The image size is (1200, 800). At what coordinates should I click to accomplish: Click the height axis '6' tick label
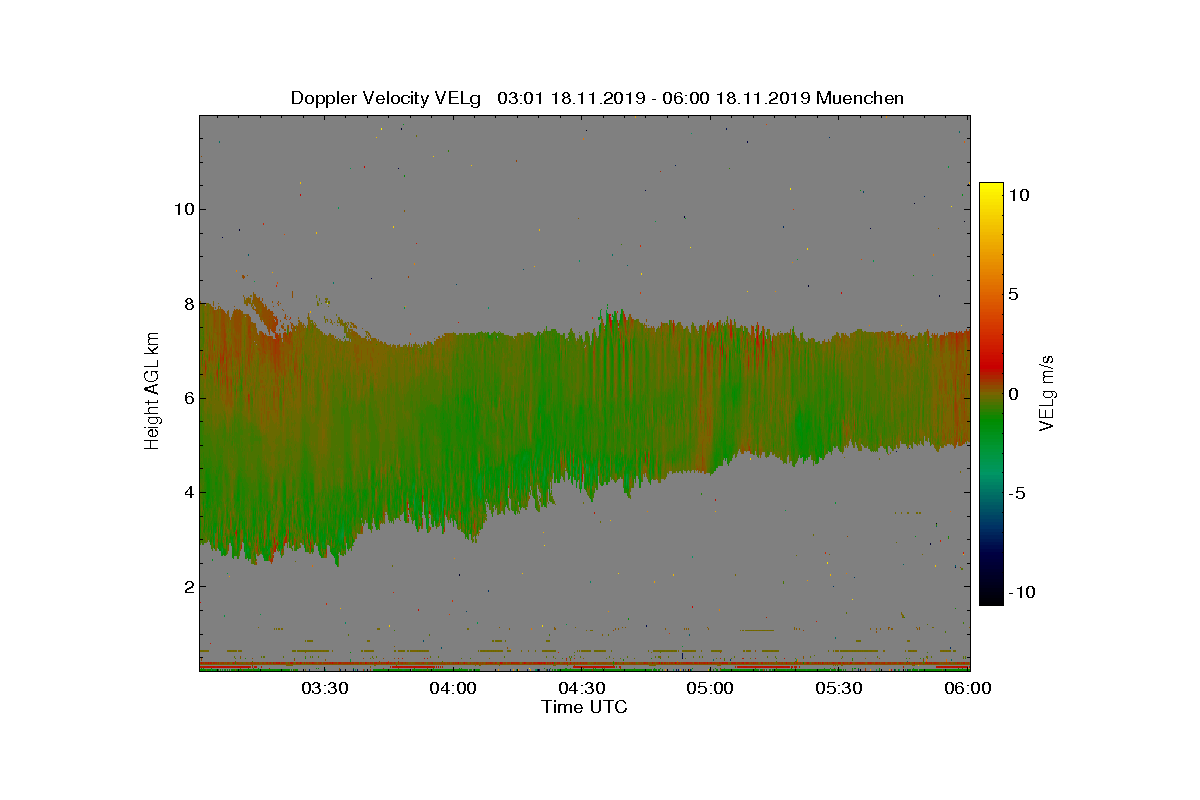(188, 397)
